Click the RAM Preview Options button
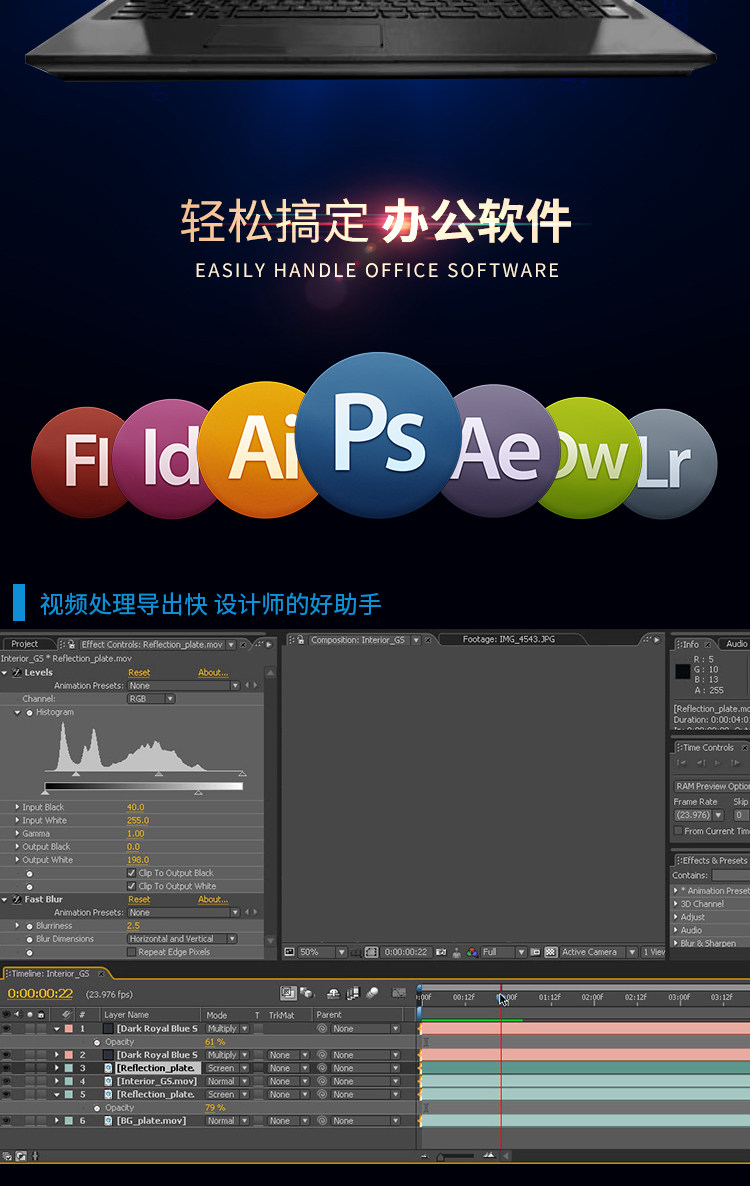 711,786
